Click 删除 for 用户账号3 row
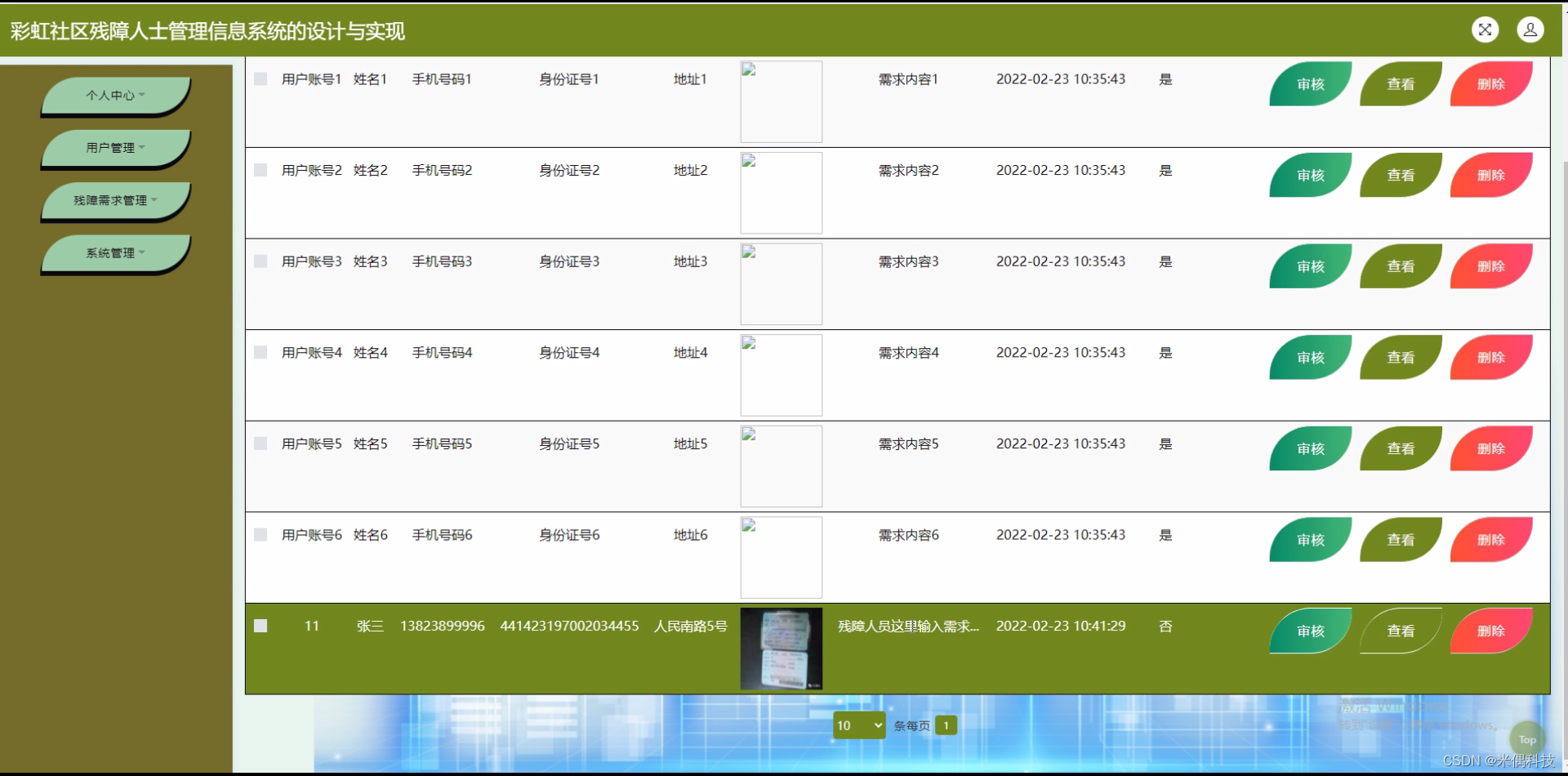The image size is (1568, 776). (x=1491, y=266)
